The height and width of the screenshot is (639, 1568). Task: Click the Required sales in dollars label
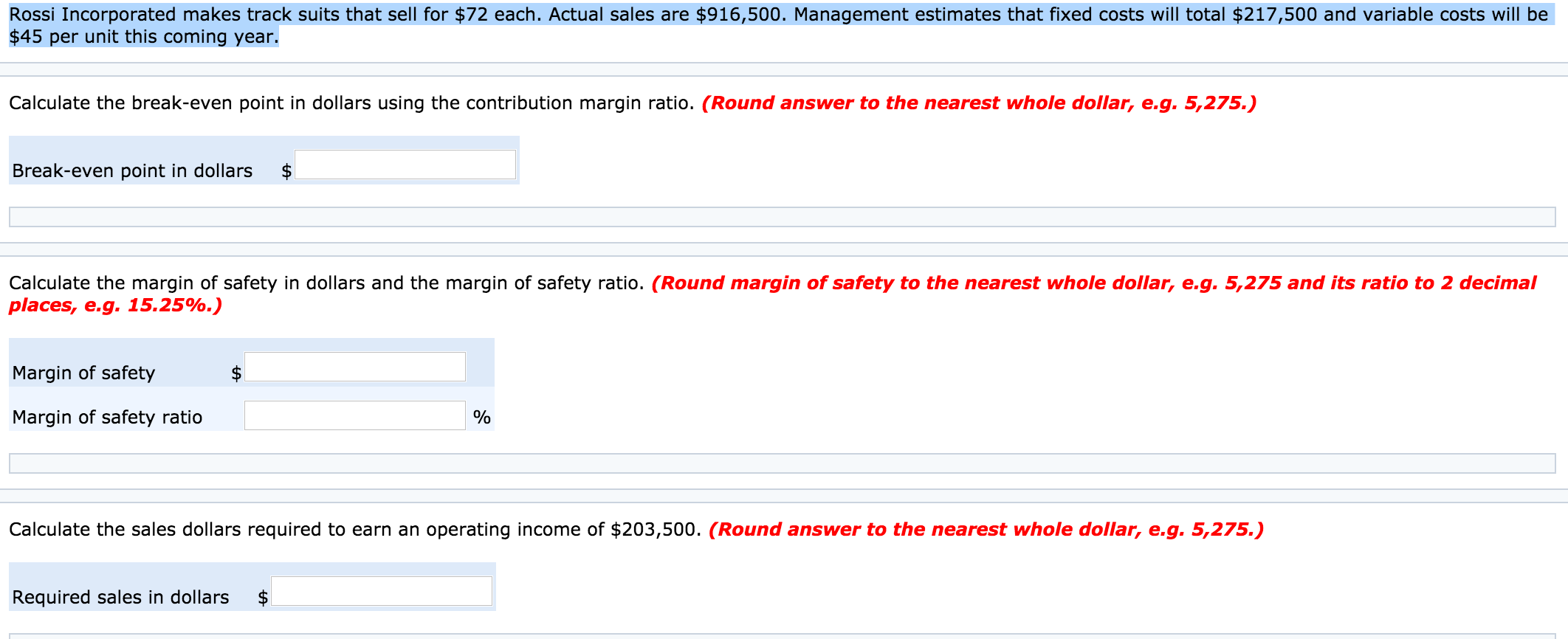pos(122,598)
